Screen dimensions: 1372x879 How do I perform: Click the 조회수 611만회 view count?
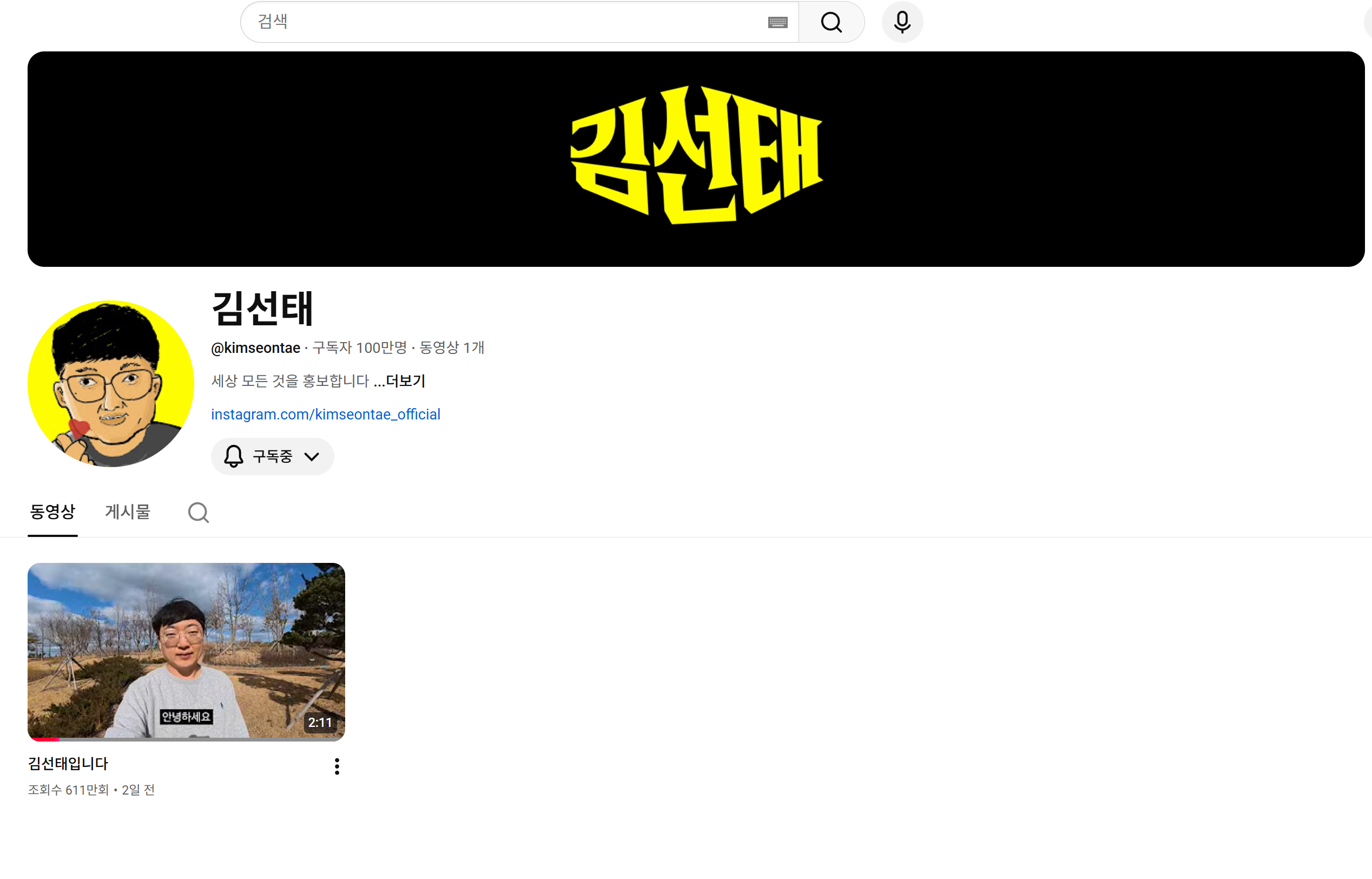(x=68, y=790)
